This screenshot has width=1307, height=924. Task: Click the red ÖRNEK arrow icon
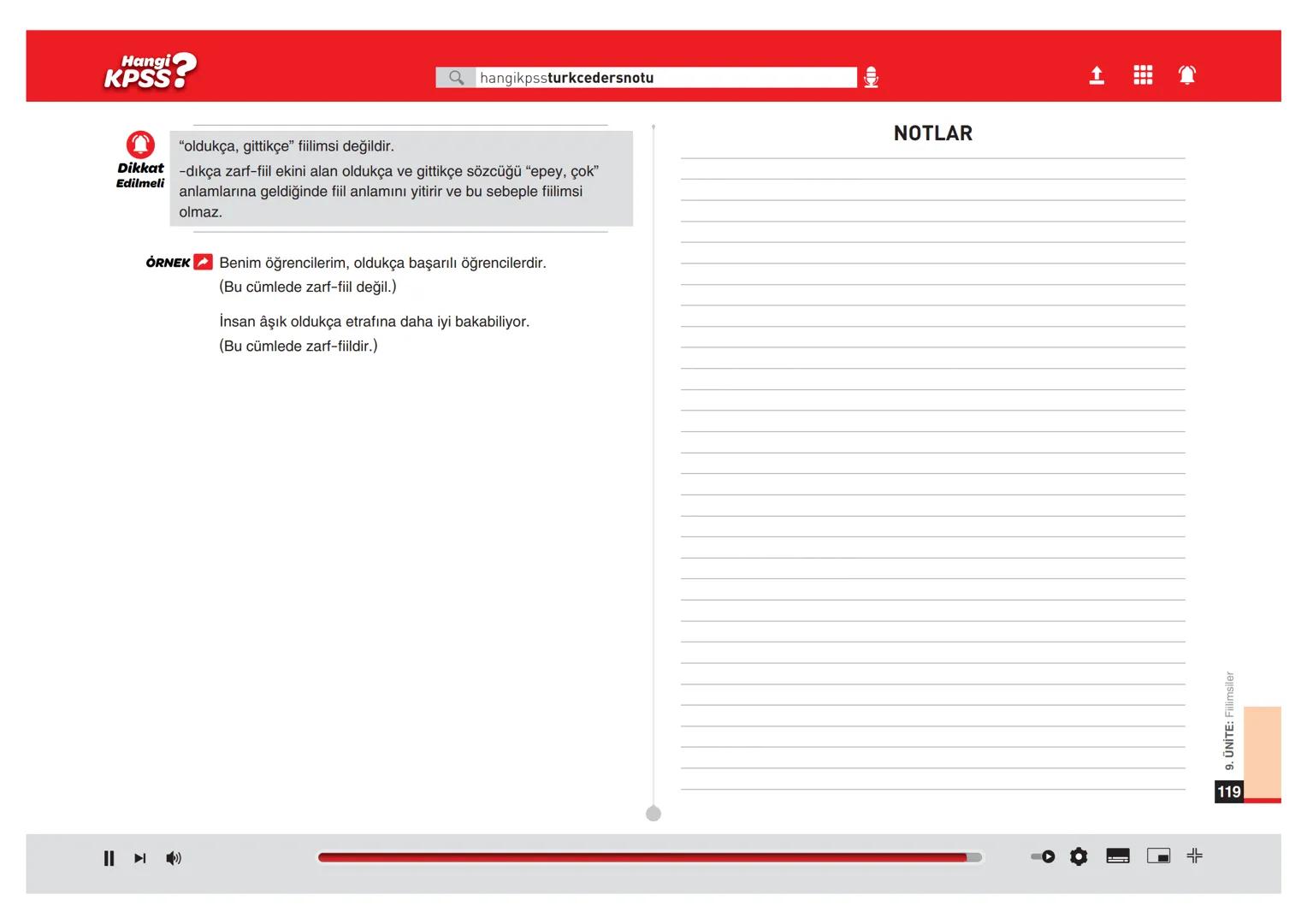(203, 262)
